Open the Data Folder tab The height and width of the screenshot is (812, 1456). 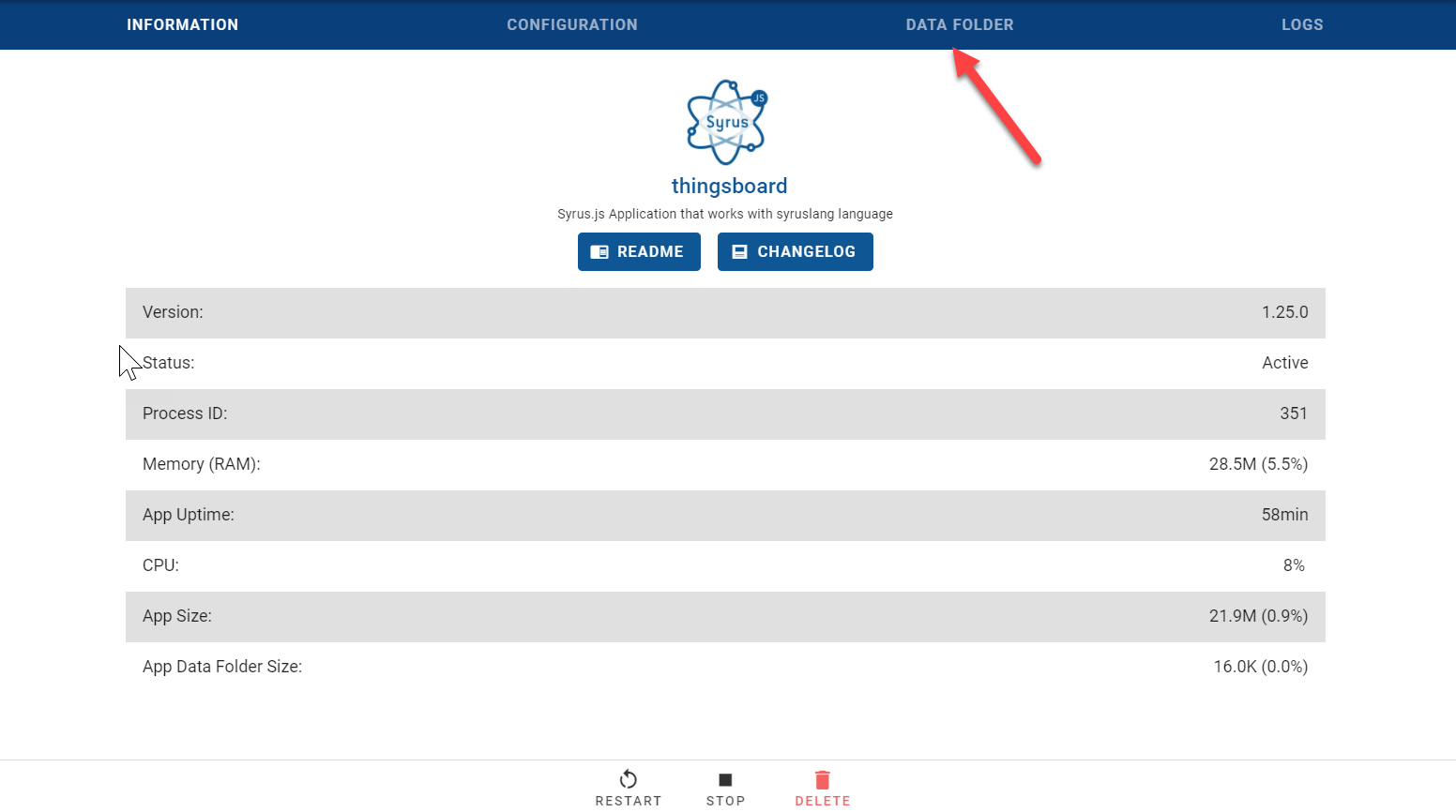959,24
